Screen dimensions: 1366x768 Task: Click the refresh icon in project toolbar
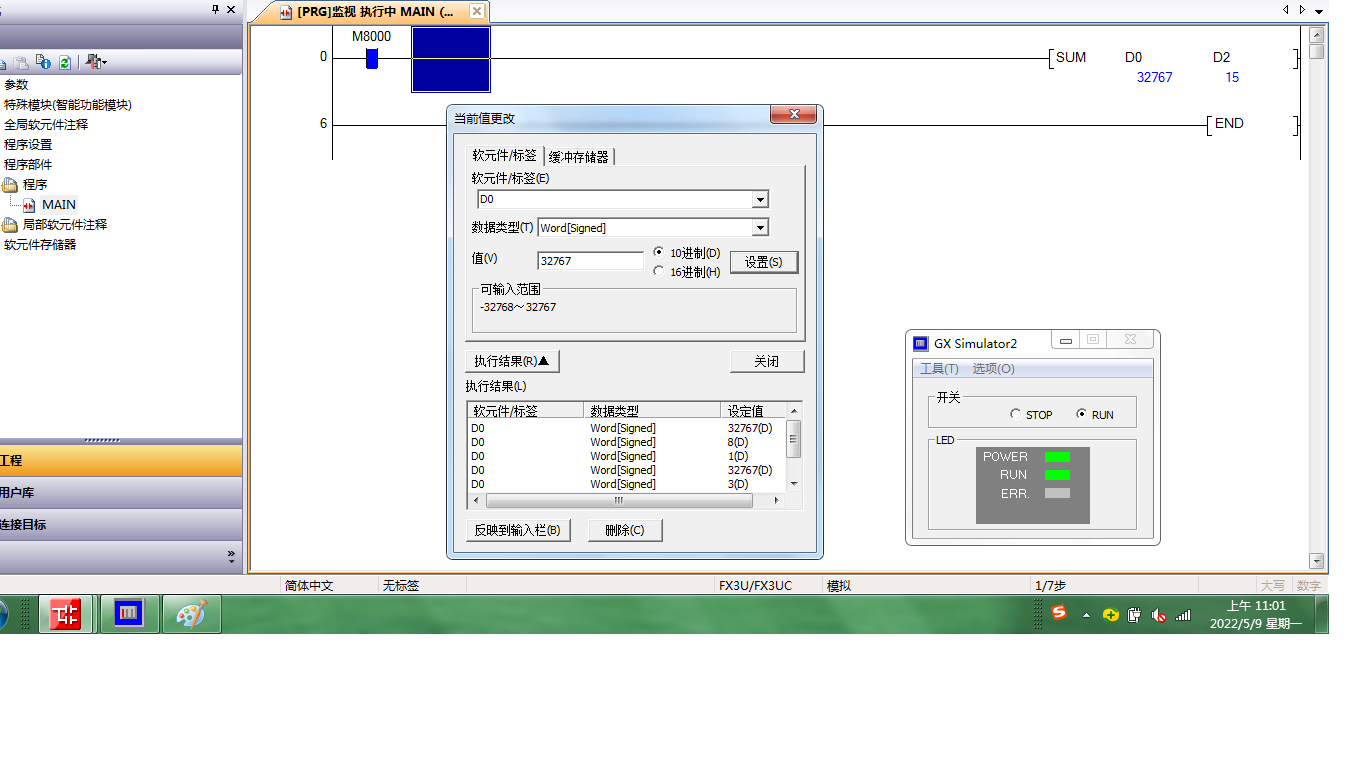pos(65,62)
